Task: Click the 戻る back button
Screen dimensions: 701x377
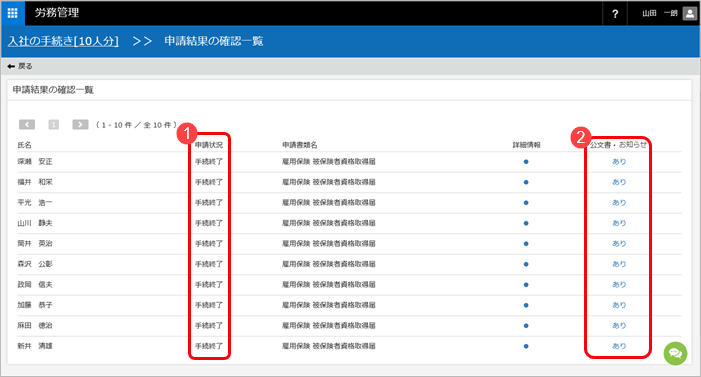Action: (x=20, y=66)
